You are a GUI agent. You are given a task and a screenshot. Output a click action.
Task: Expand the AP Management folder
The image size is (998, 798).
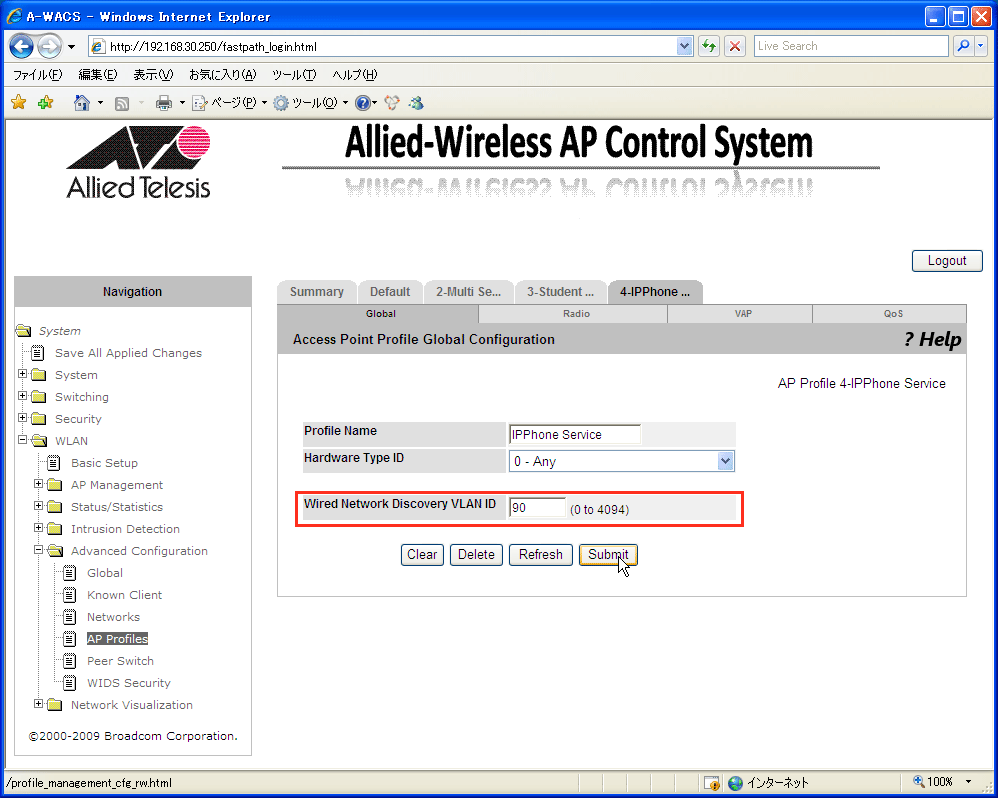(x=39, y=484)
